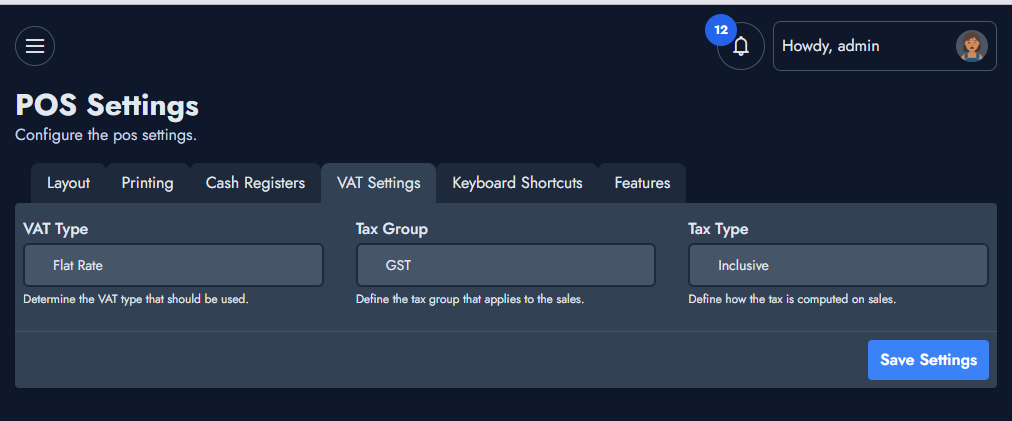Image resolution: width=1012 pixels, height=421 pixels.
Task: Open the hamburger sidebar menu
Action: coord(35,46)
